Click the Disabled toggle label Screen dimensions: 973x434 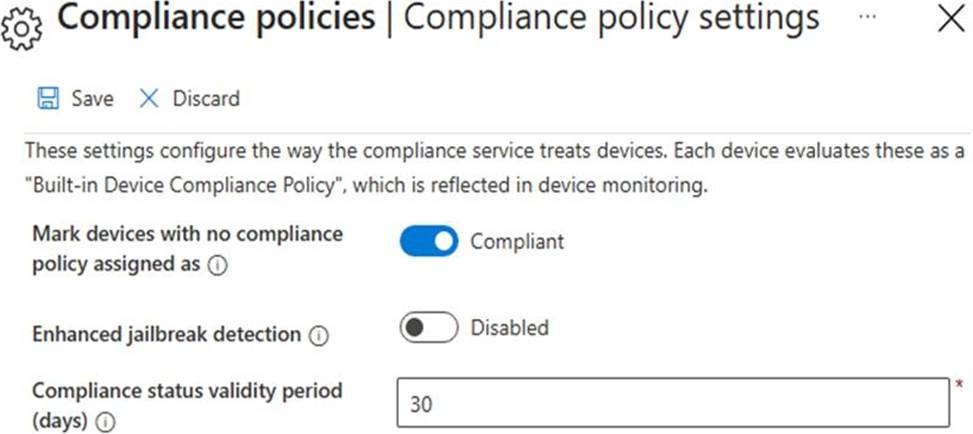pos(509,327)
